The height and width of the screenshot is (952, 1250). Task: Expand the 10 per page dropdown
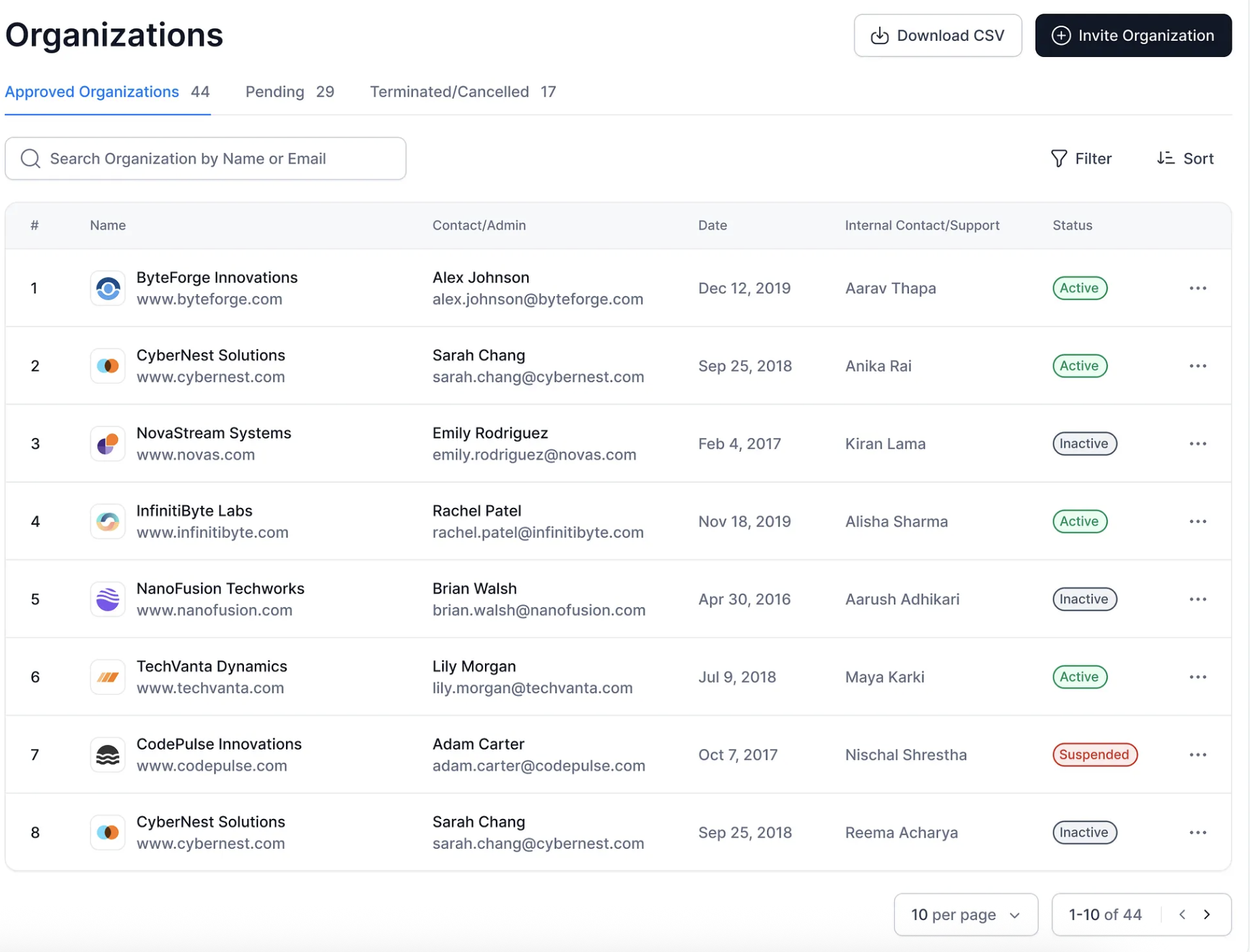965,915
